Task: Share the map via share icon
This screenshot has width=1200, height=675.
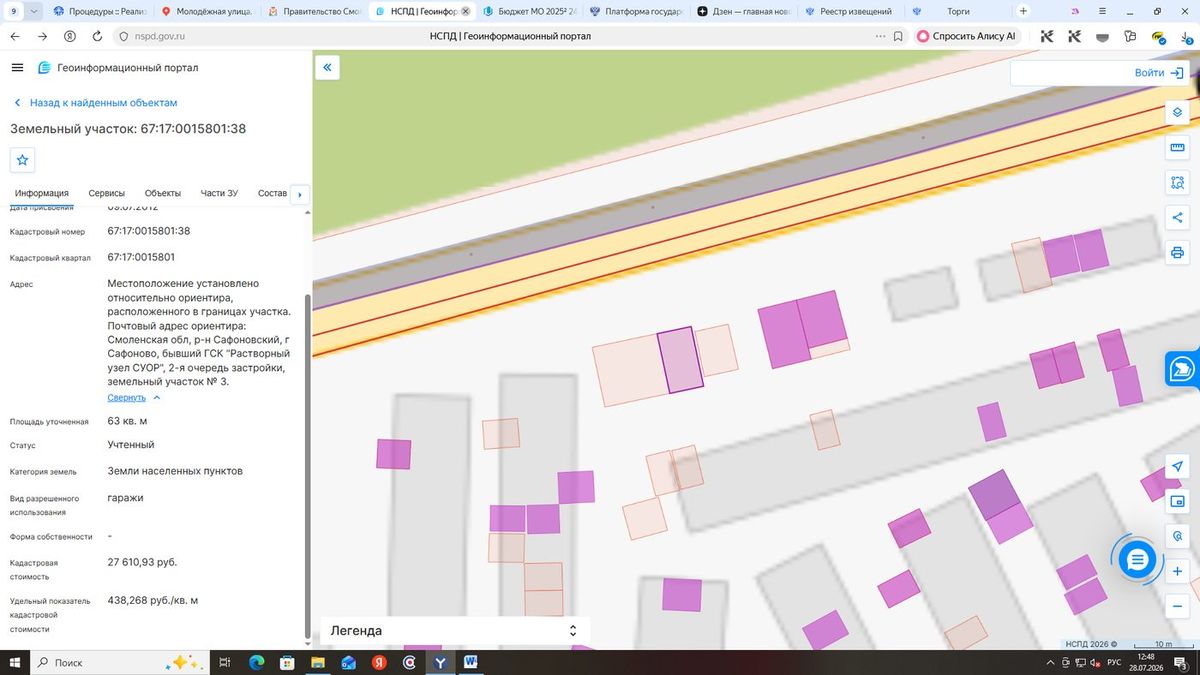Action: (x=1177, y=218)
